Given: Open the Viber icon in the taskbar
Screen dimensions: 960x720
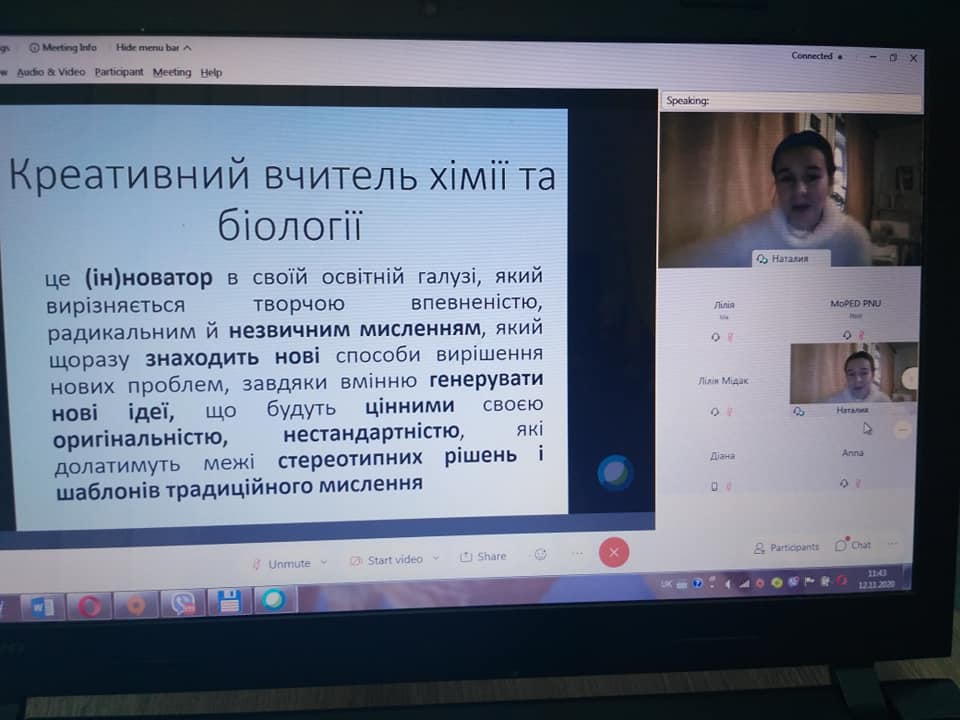Looking at the screenshot, I should click(183, 604).
